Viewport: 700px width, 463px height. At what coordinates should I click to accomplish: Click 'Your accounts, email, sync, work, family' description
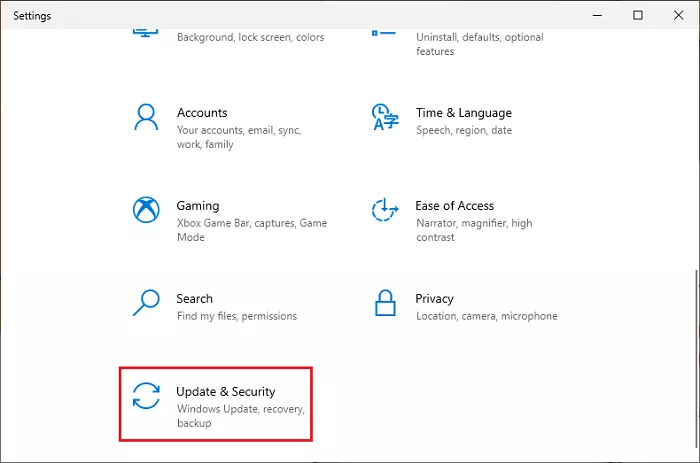click(239, 137)
